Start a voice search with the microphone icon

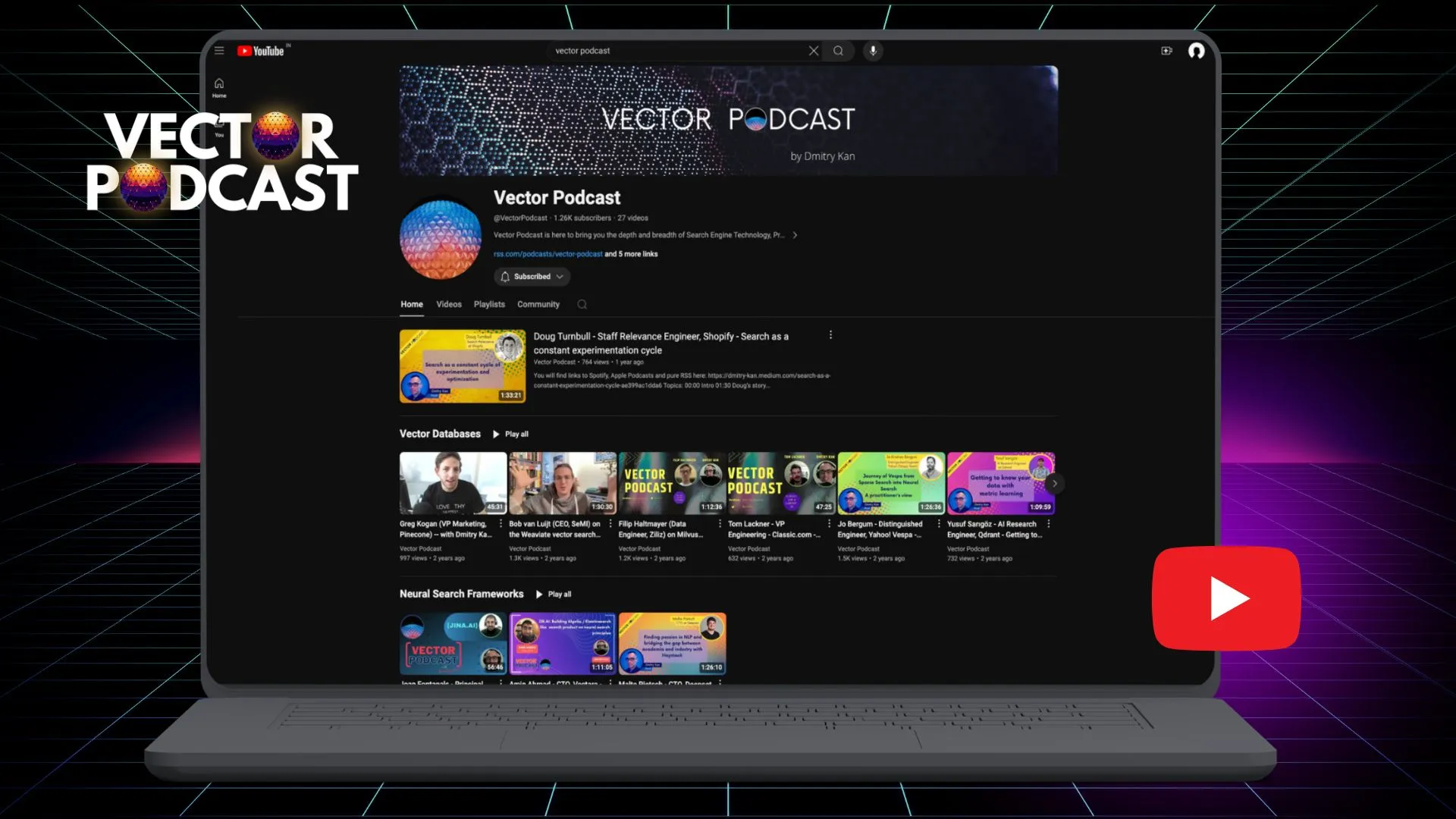click(x=872, y=51)
